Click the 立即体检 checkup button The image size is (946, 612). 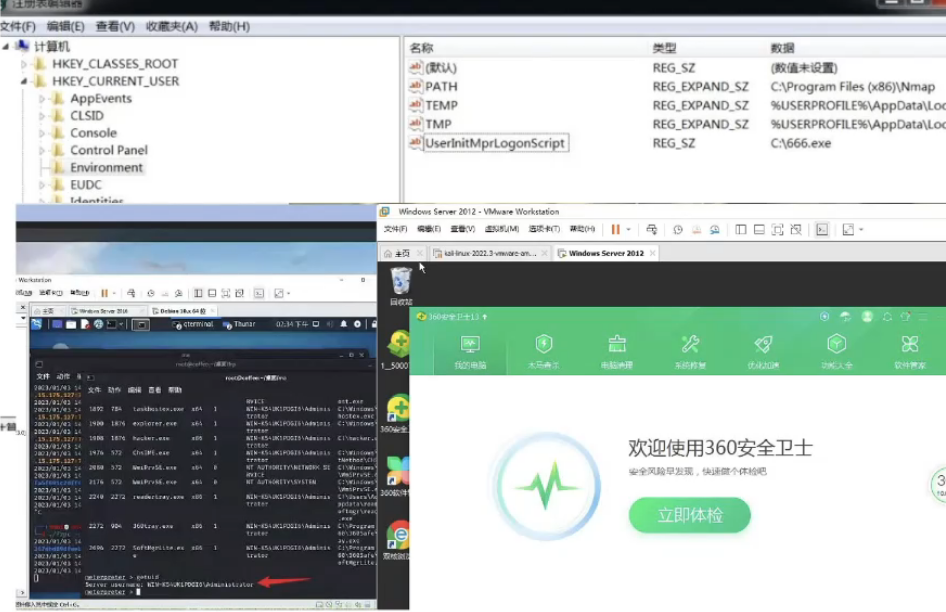coord(690,515)
